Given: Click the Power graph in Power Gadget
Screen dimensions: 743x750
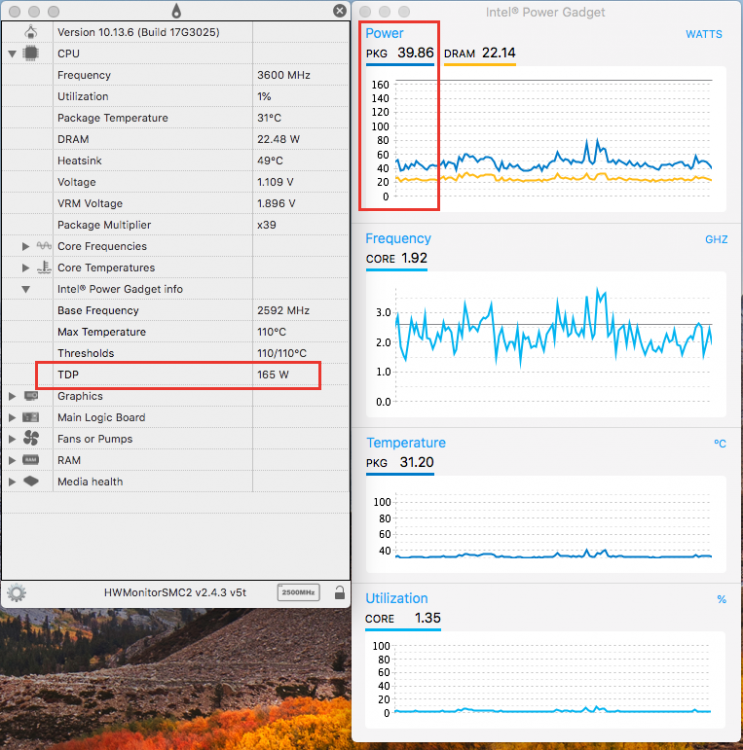Looking at the screenshot, I should tap(546, 139).
